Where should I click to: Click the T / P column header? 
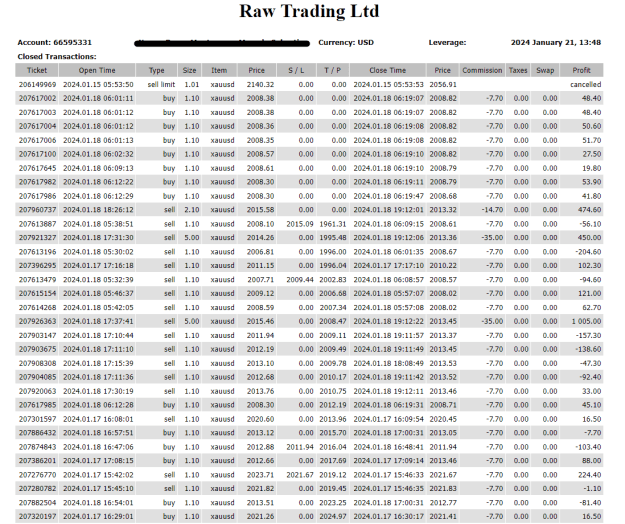click(x=332, y=70)
